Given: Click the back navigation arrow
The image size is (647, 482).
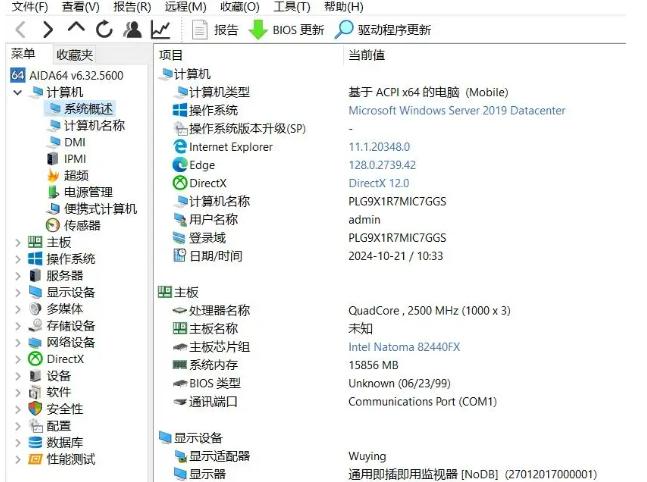Looking at the screenshot, I should (x=20, y=30).
